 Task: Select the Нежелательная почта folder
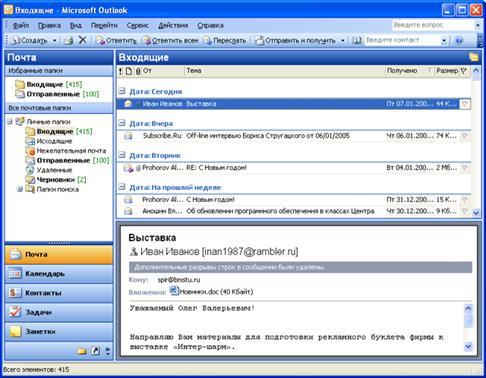pos(66,151)
